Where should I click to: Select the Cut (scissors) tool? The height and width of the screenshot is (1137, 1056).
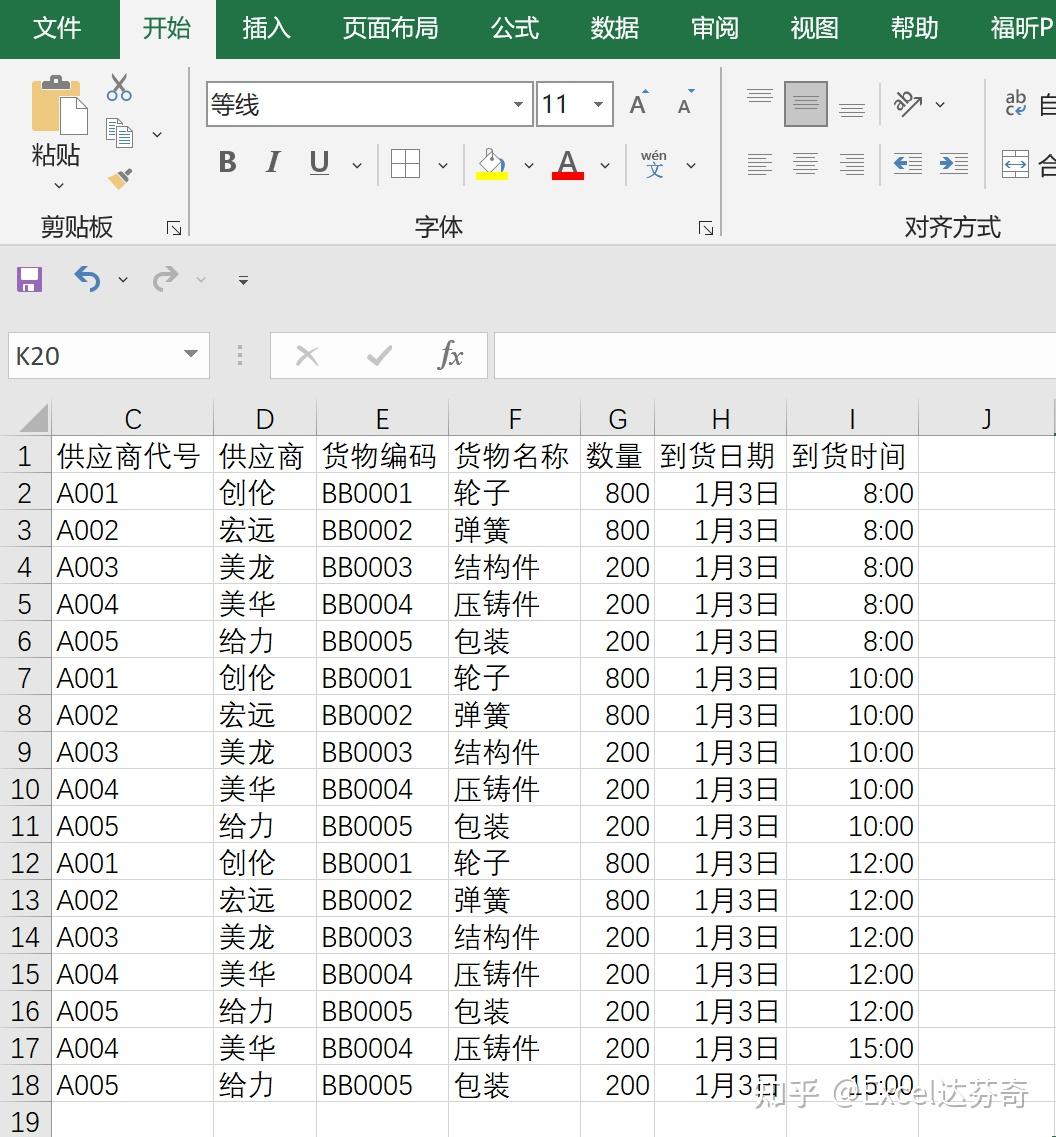(119, 88)
